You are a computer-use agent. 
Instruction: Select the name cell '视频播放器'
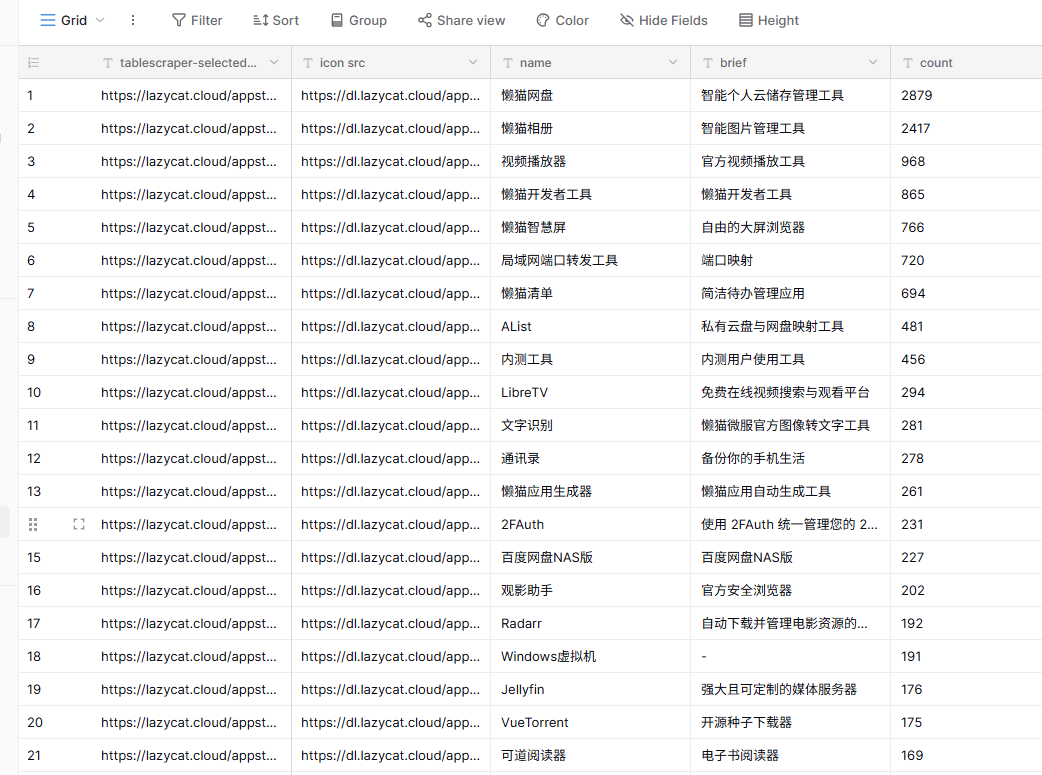click(x=591, y=162)
